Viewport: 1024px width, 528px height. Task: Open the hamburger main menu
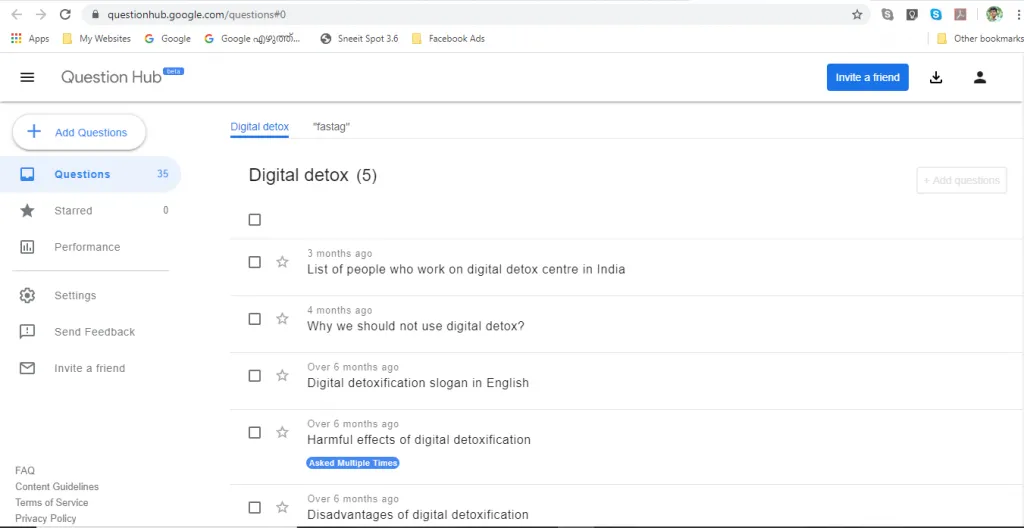click(x=27, y=77)
